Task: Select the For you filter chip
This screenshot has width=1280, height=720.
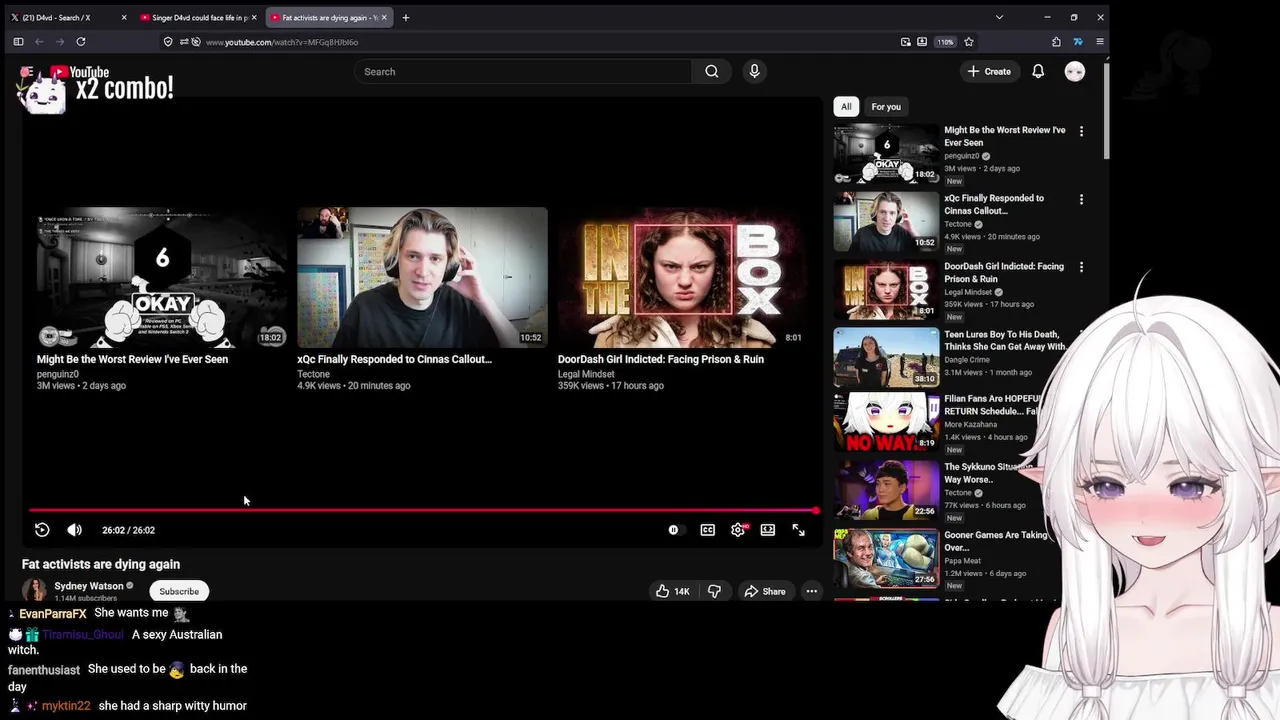Action: pos(886,107)
